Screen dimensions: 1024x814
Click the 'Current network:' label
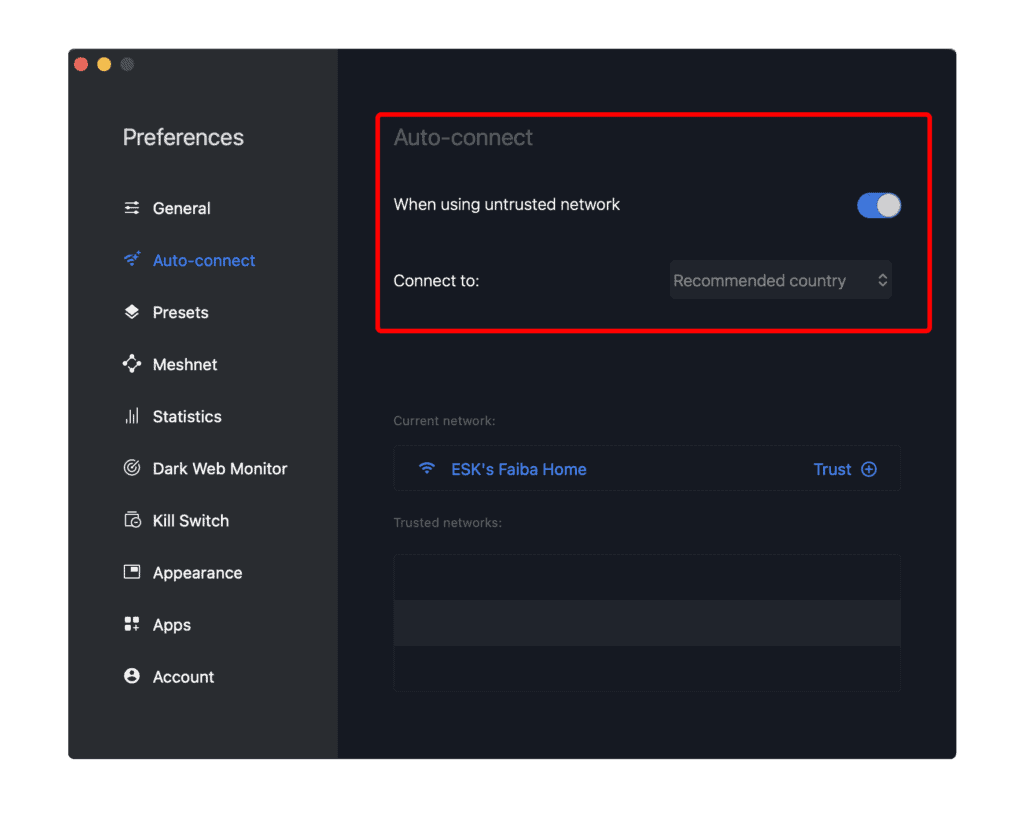pos(444,421)
